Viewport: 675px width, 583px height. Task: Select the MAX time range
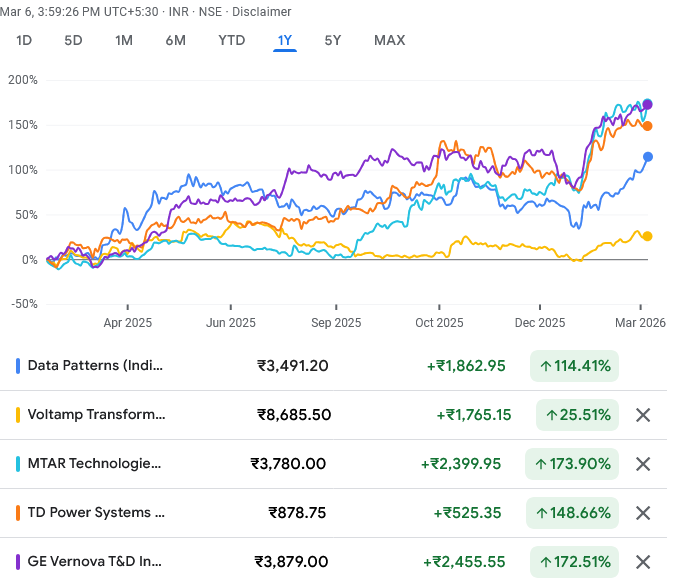390,40
